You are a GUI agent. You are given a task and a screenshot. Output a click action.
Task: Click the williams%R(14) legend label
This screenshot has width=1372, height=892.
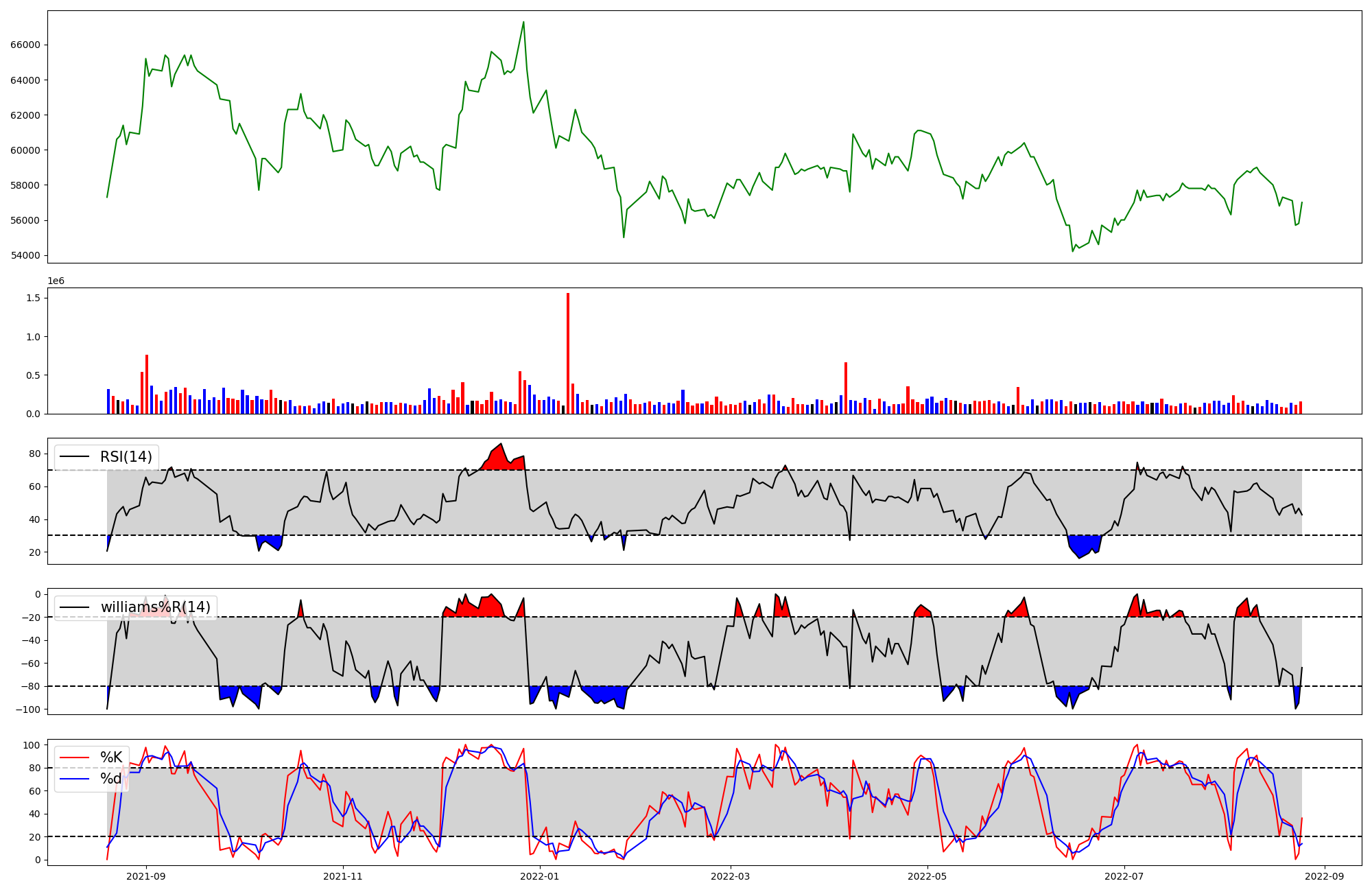156,607
